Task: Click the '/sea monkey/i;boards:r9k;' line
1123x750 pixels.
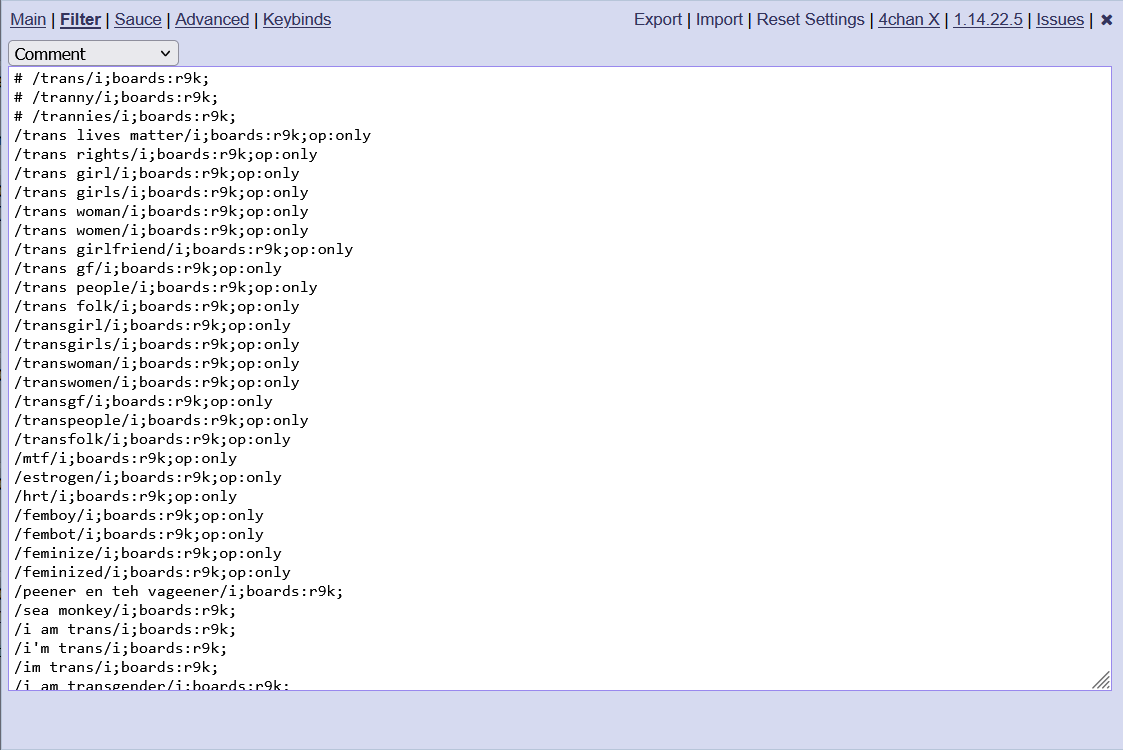Action: 125,610
